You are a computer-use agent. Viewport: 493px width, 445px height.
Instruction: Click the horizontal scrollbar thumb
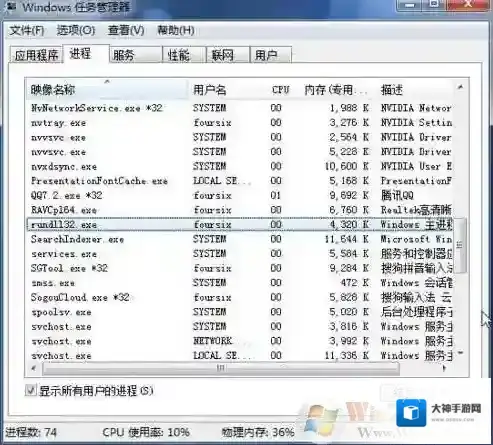(x=221, y=368)
